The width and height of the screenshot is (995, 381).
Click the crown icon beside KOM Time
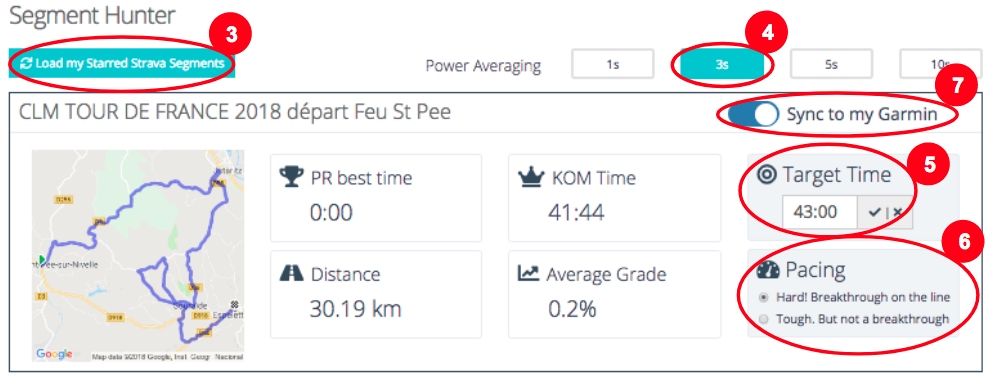coord(529,177)
